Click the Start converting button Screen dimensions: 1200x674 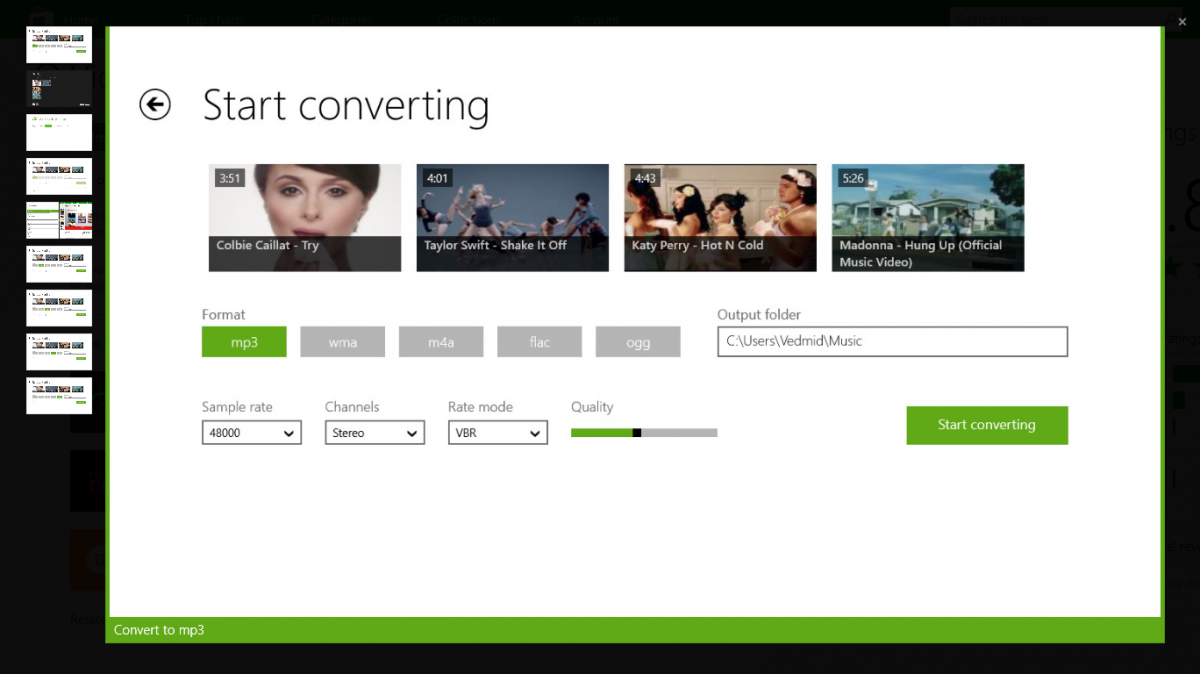987,425
